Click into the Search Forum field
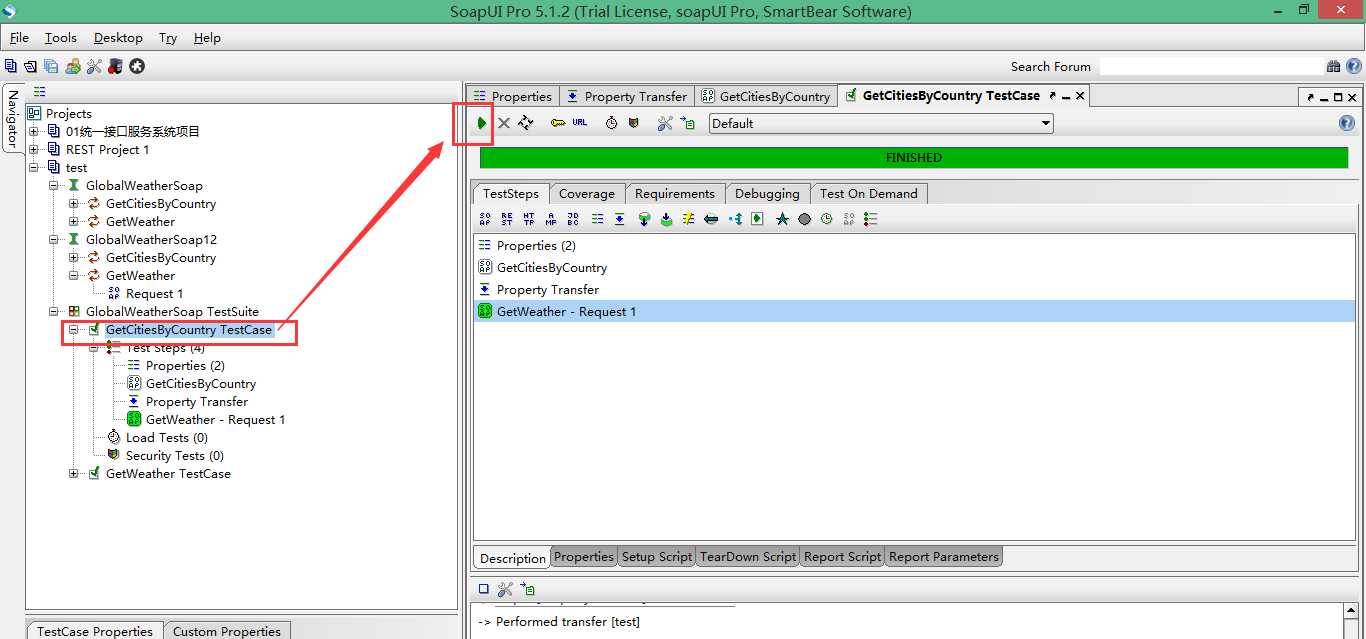The image size is (1366, 639). click(1211, 66)
